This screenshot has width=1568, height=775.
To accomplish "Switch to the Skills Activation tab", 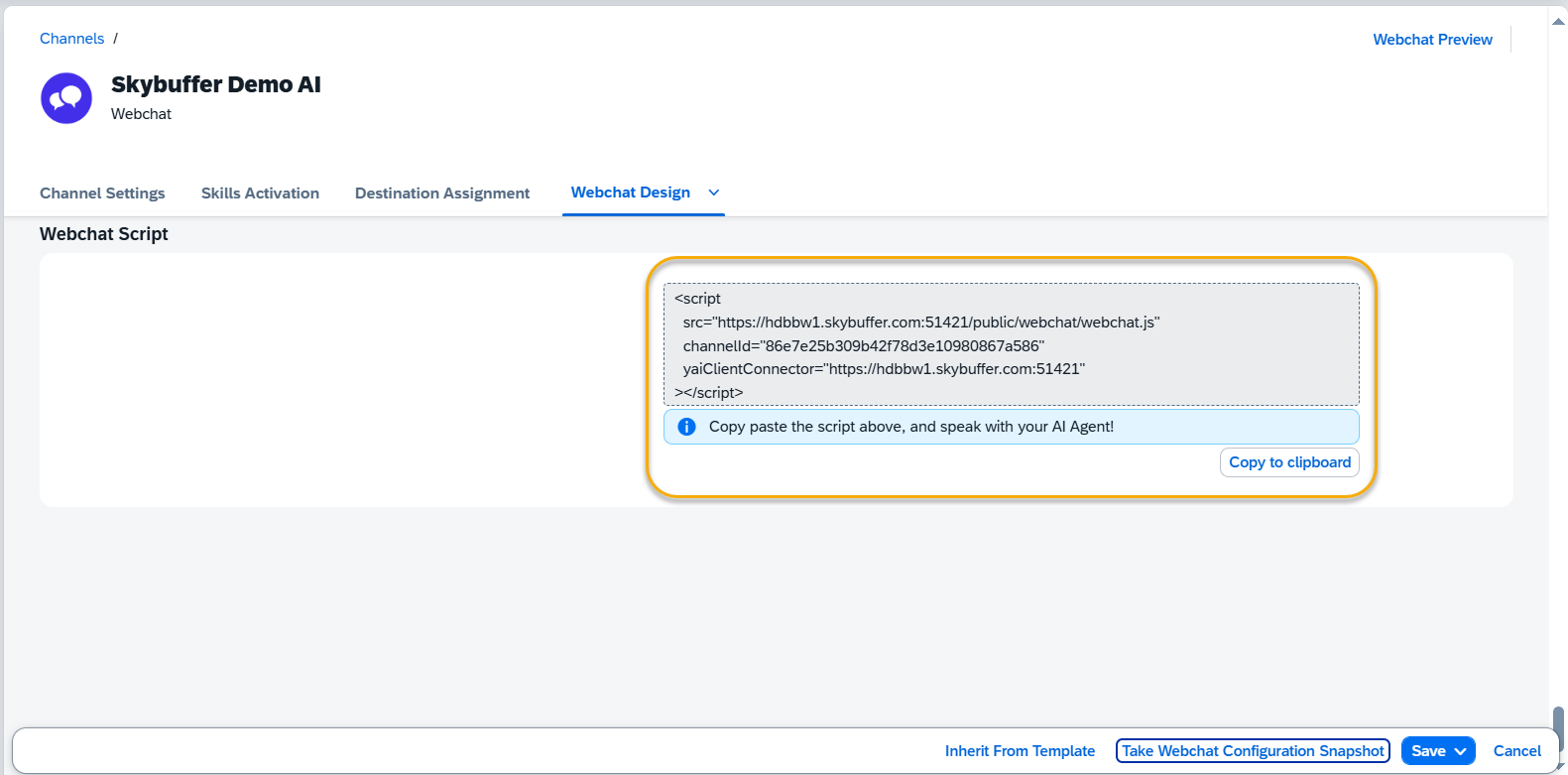I will tap(260, 194).
